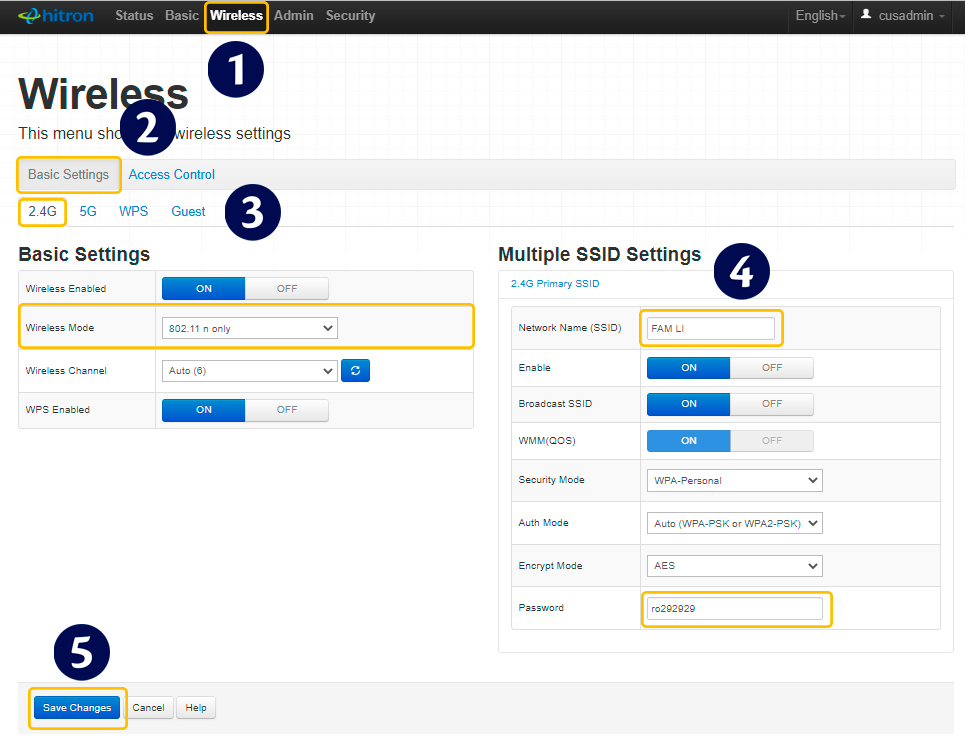Go to the Basic menu
Viewport: 965px width, 745px height.
[x=182, y=15]
